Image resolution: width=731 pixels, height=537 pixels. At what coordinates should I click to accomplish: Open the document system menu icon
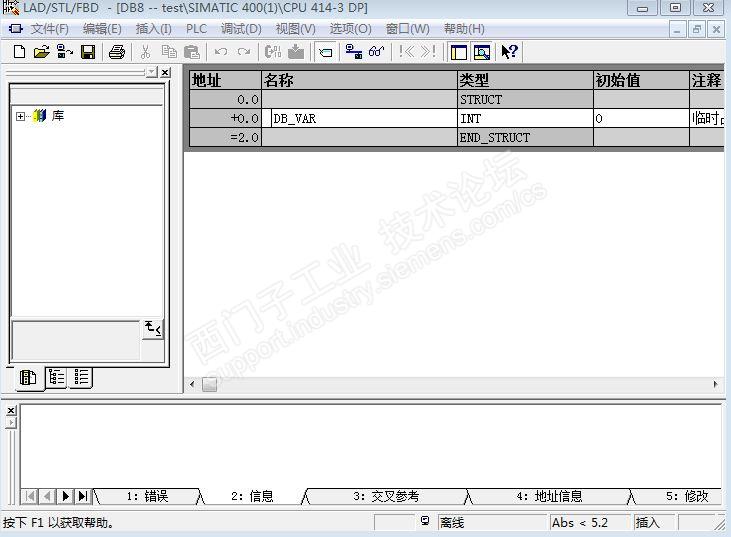click(x=15, y=29)
